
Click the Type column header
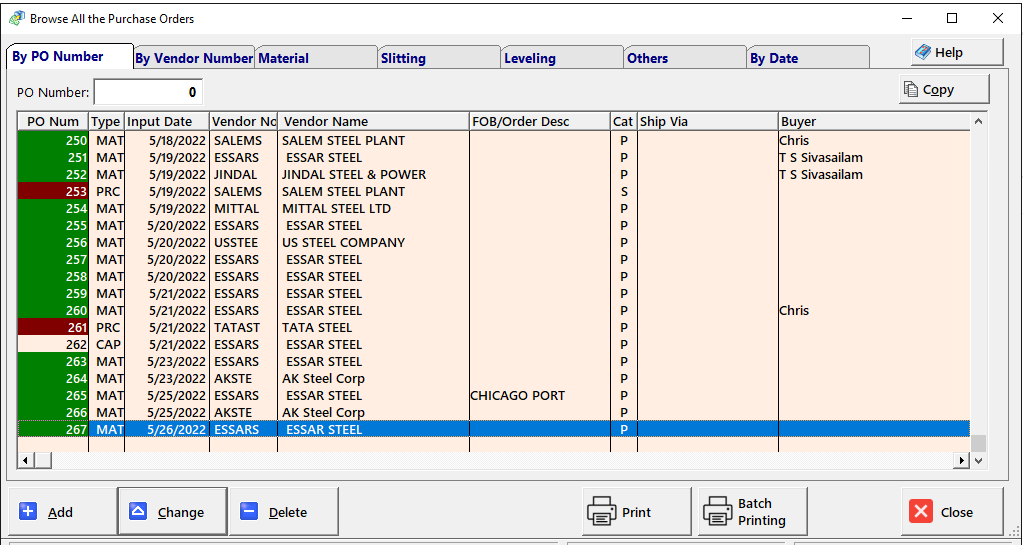click(106, 121)
